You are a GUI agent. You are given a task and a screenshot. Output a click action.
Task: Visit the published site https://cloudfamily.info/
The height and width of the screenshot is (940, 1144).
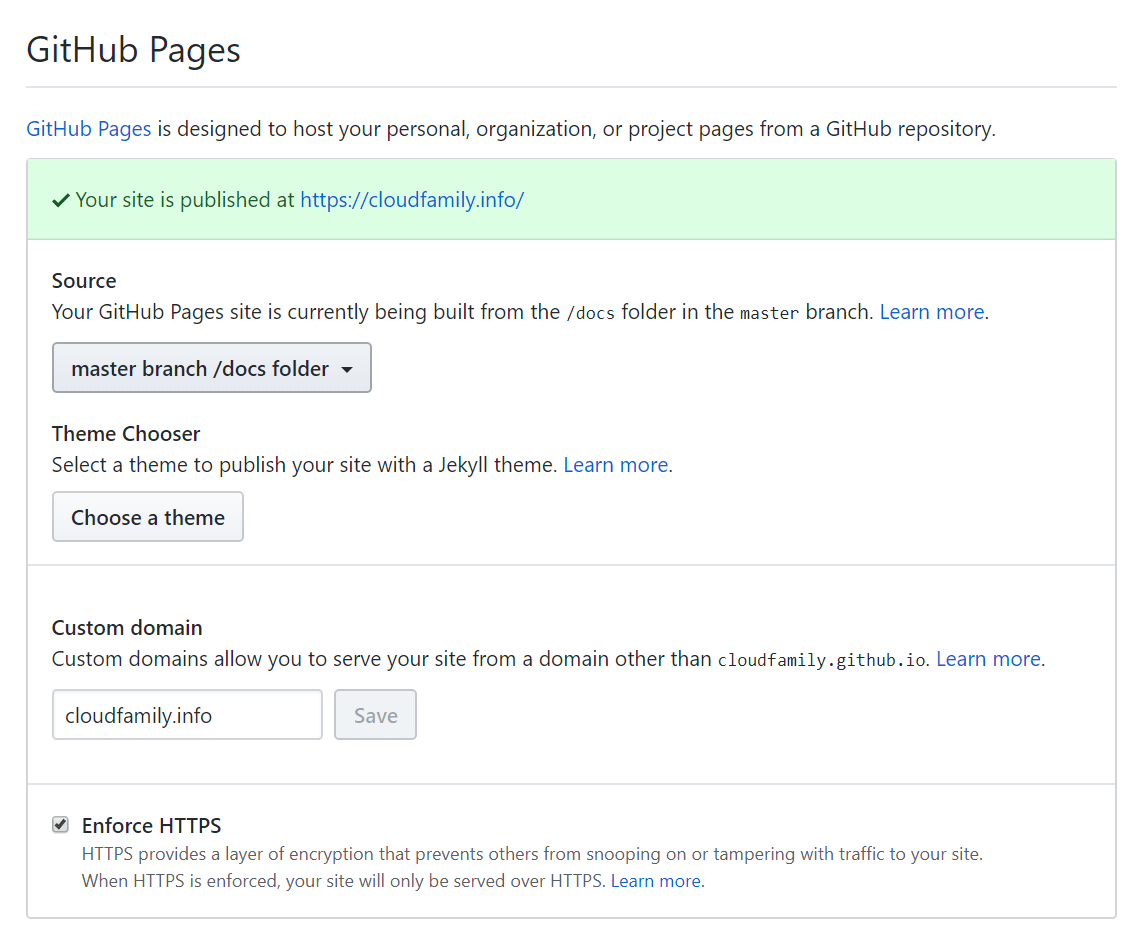[411, 200]
